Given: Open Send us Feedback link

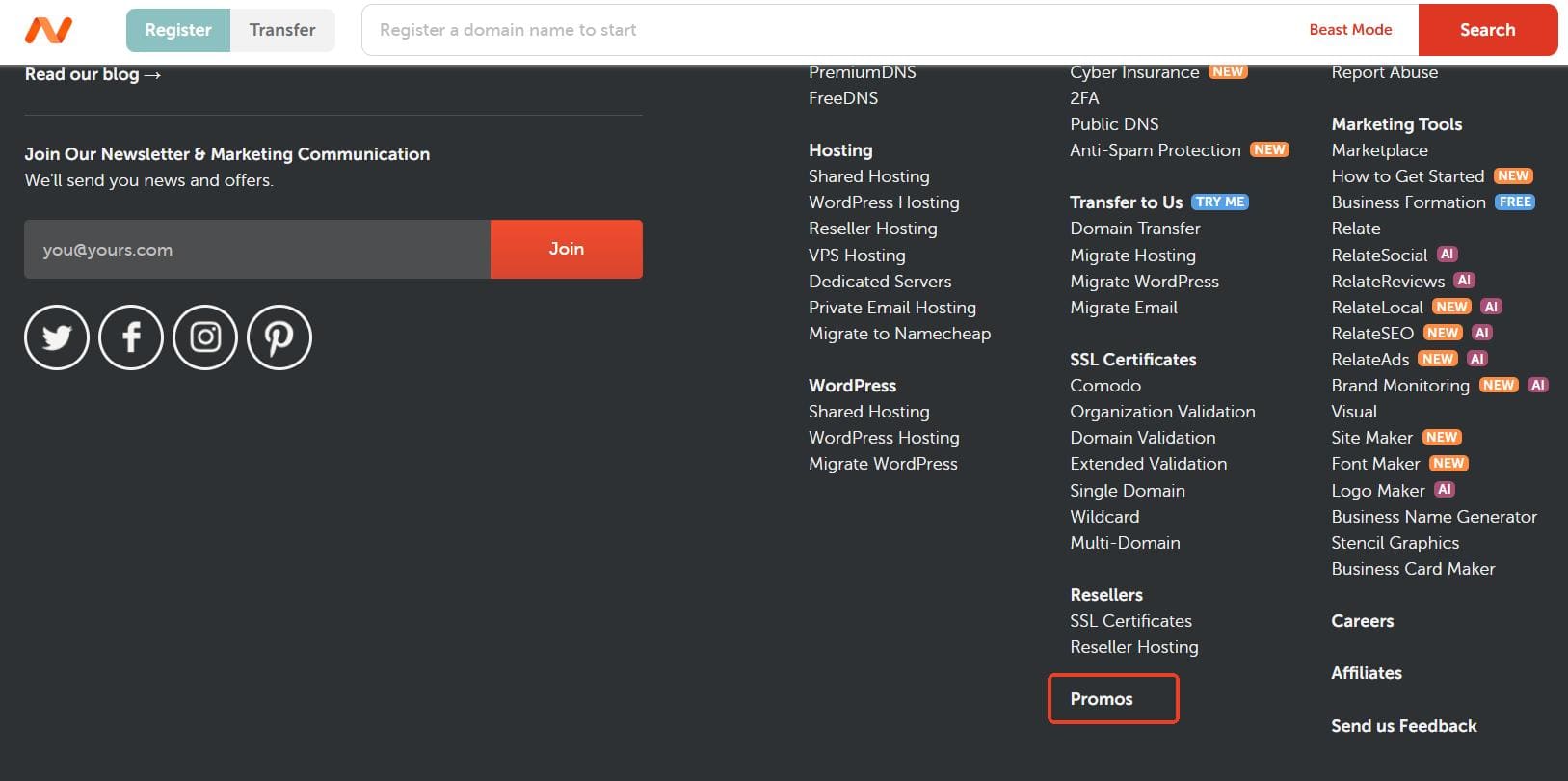Looking at the screenshot, I should pos(1403,726).
